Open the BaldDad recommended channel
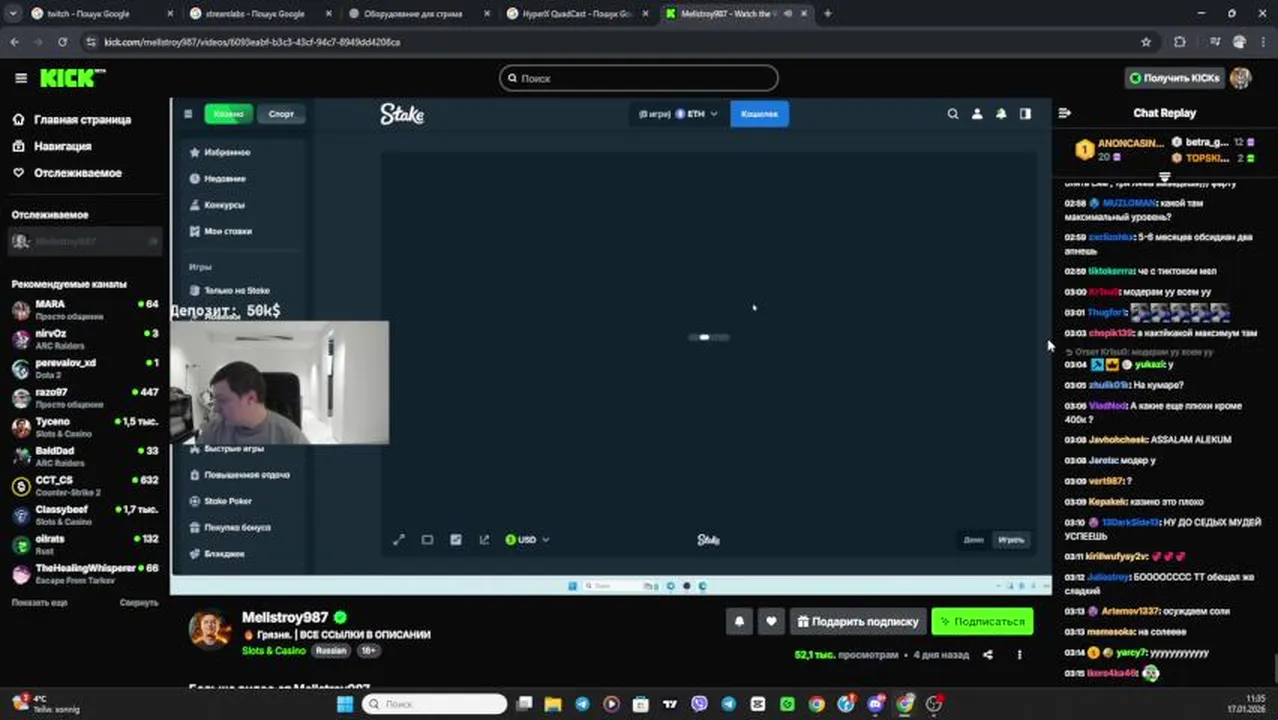 (x=85, y=456)
